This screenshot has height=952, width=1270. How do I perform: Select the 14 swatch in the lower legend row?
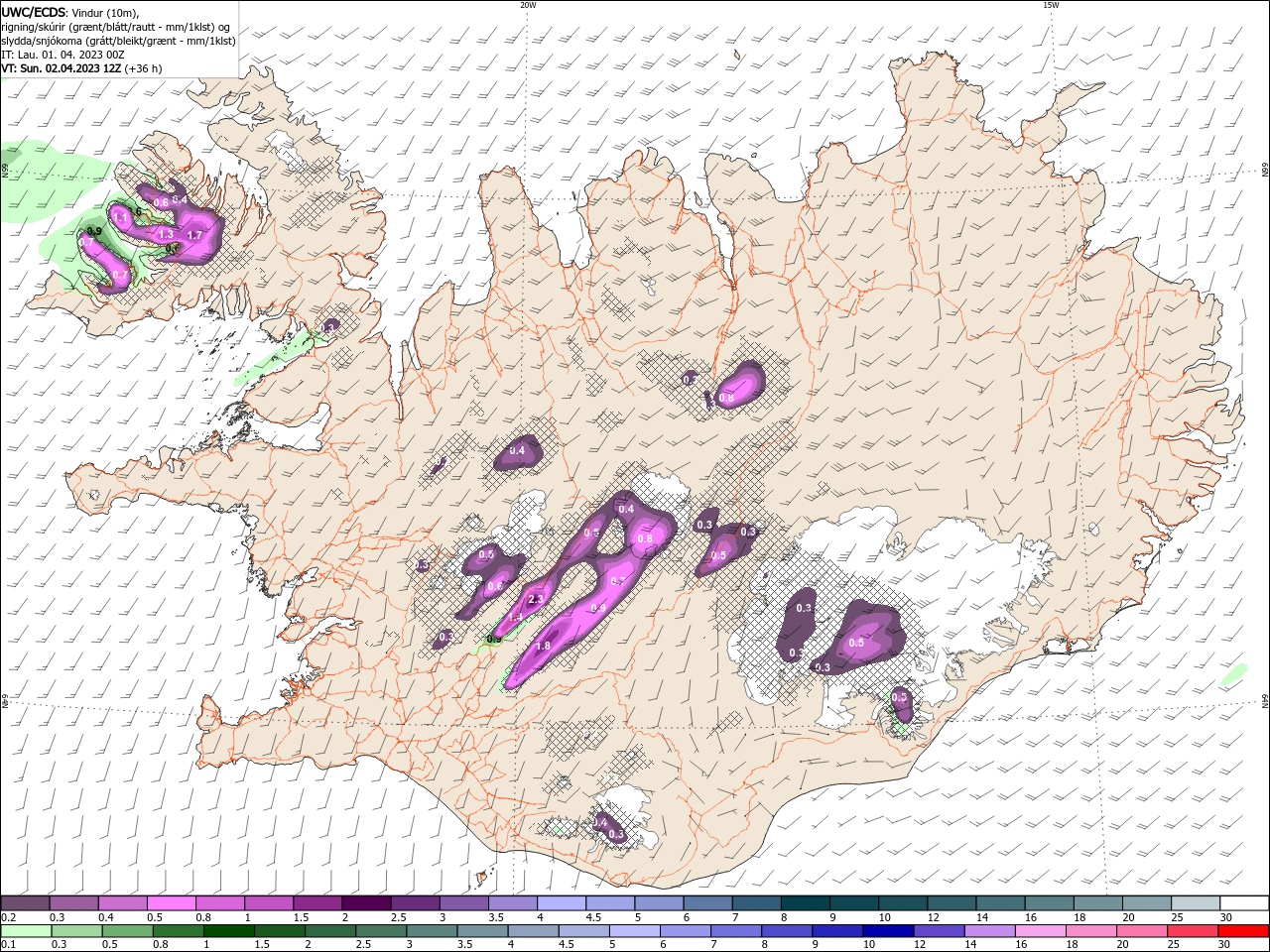tap(989, 931)
